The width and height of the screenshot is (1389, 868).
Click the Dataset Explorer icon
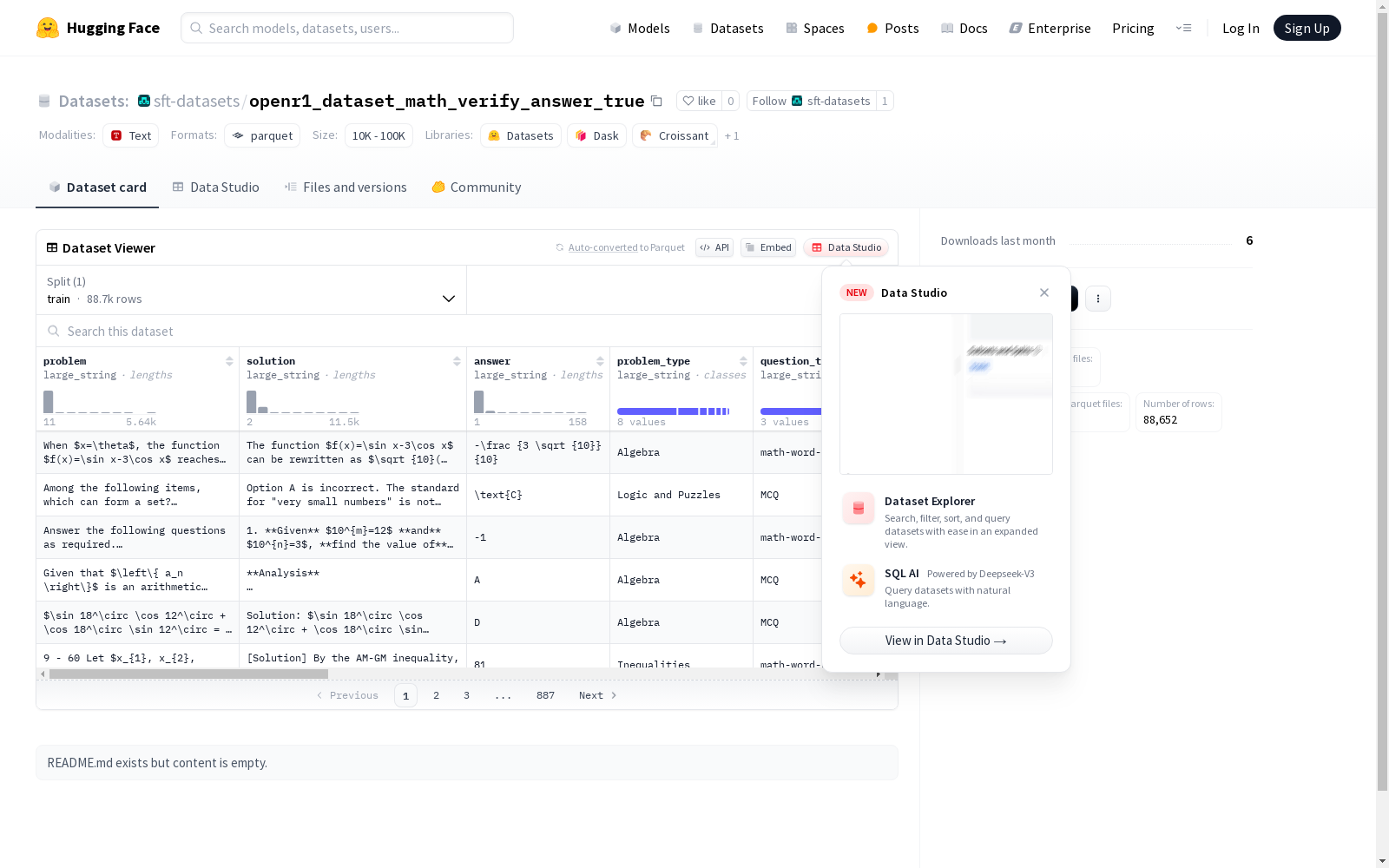[859, 509]
